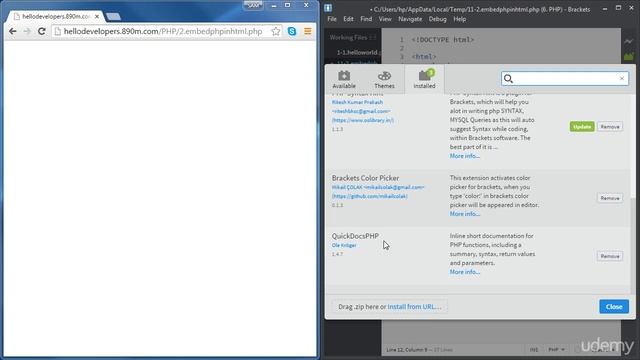
Task: Toggle the INS insert mode indicator
Action: click(x=534, y=350)
